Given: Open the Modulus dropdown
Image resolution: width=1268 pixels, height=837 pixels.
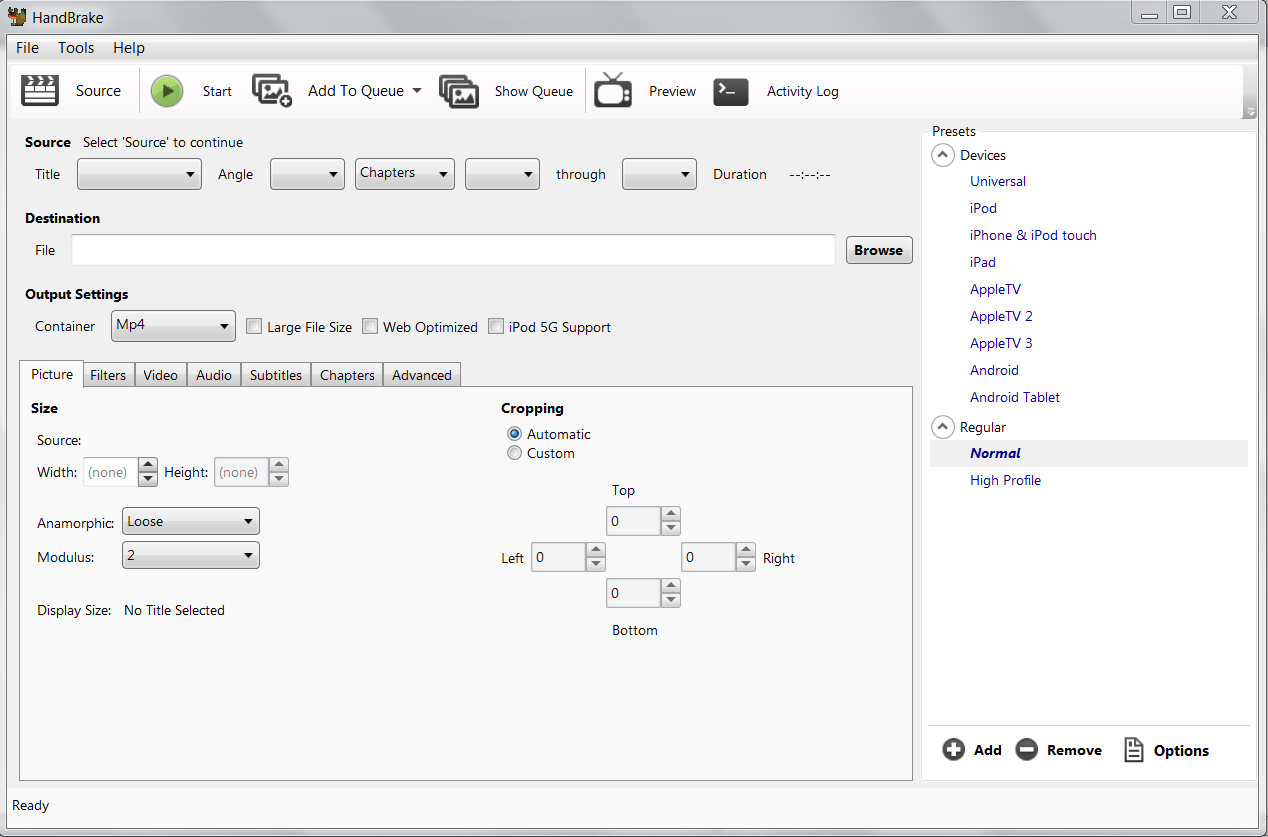Looking at the screenshot, I should coord(190,555).
